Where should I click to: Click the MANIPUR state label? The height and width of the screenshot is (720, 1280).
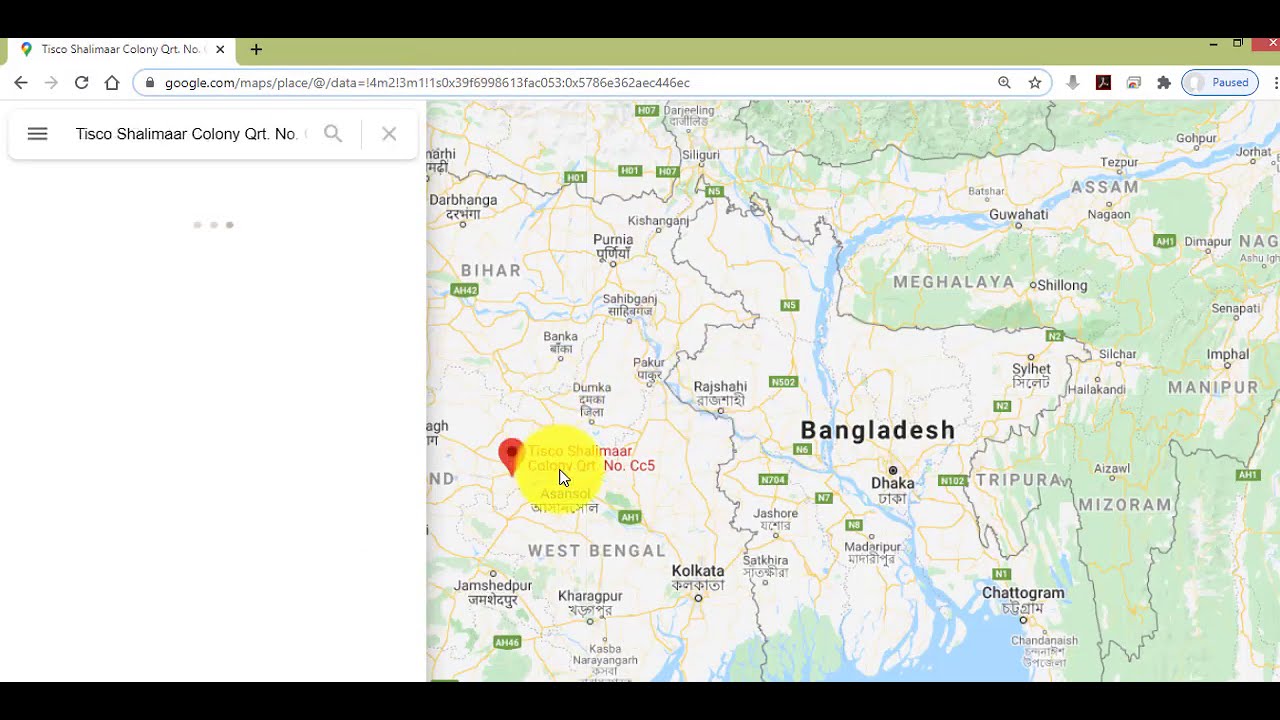point(1212,388)
